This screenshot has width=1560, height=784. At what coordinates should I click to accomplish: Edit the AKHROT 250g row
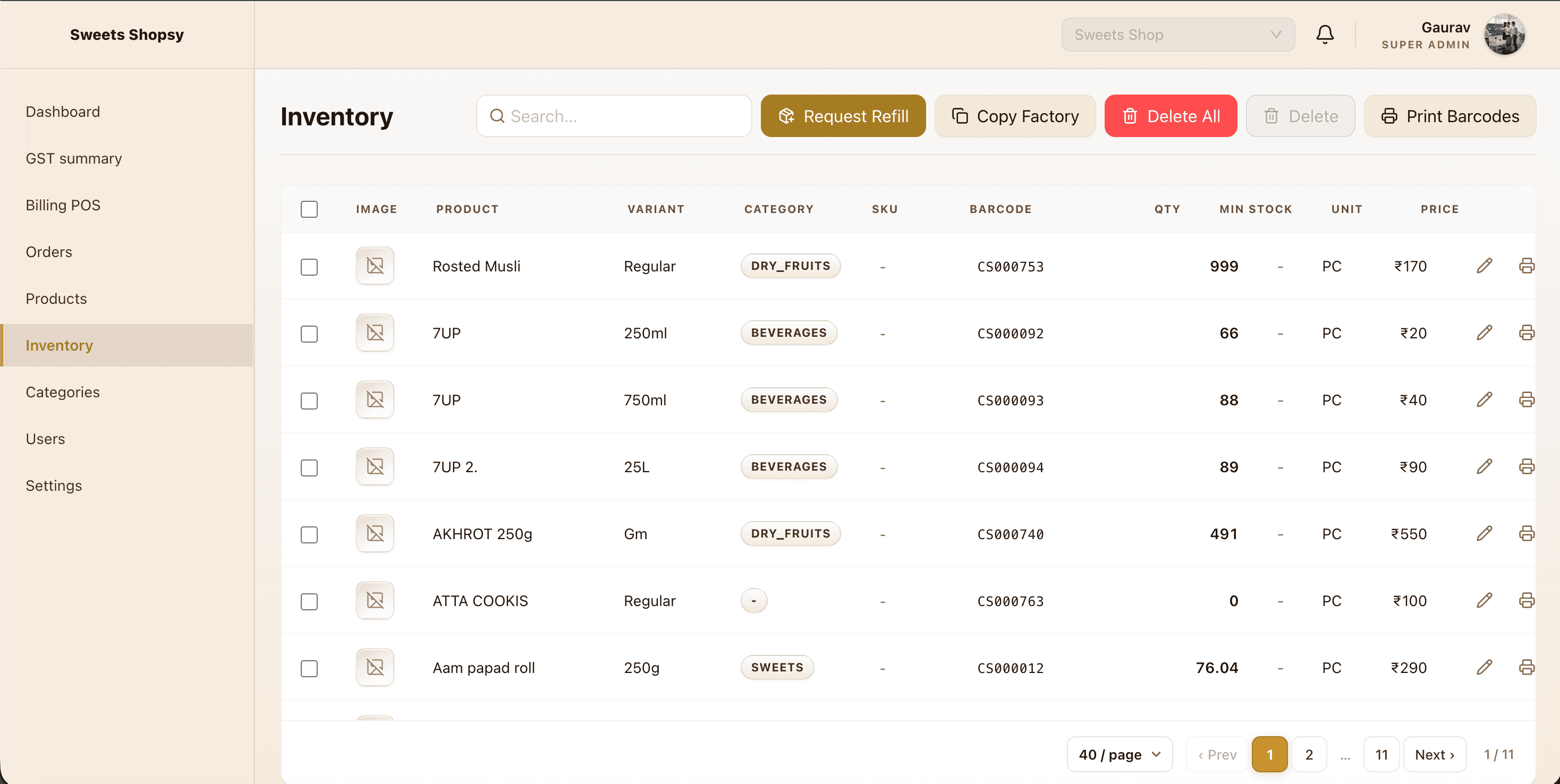tap(1485, 533)
